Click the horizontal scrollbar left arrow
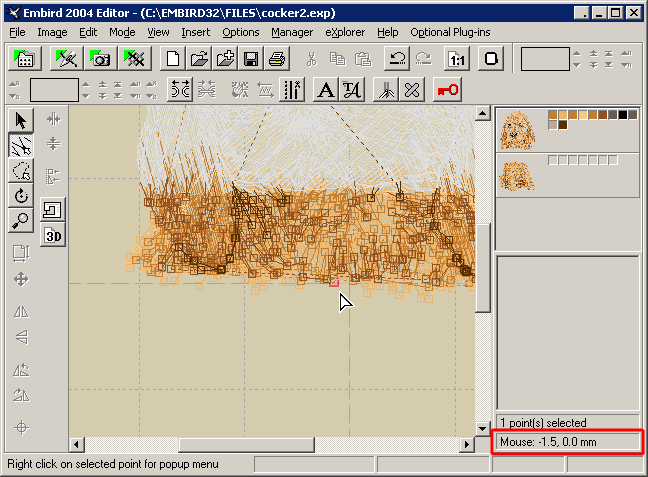Image resolution: width=648 pixels, height=477 pixels. coord(76,444)
